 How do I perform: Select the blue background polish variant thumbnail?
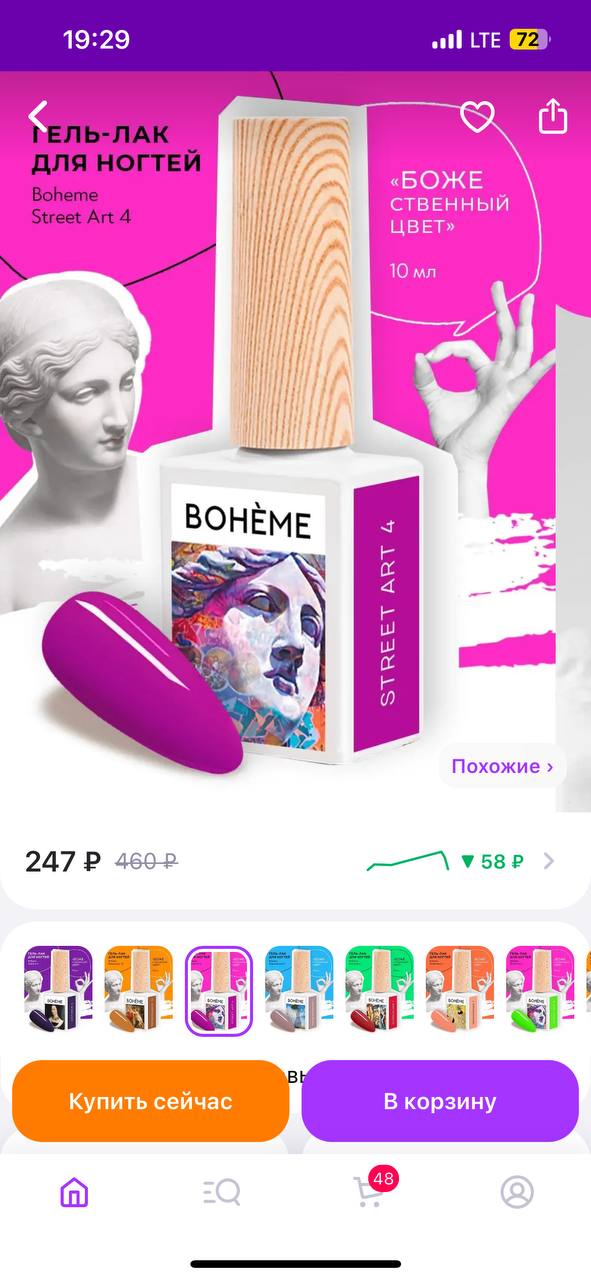[300, 990]
